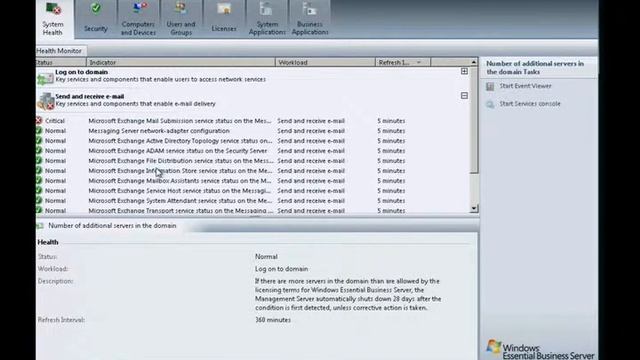Click green check icon of File Distribution row
The width and height of the screenshot is (640, 360).
click(x=39, y=160)
